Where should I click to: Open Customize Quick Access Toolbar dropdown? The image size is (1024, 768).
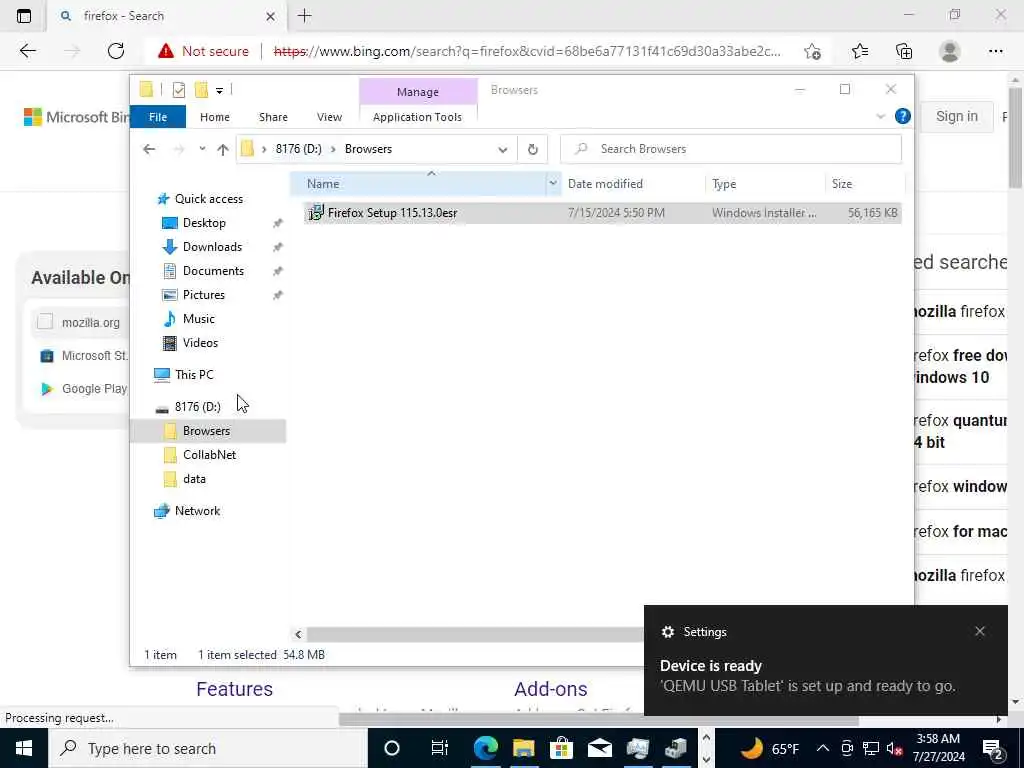pyautogui.click(x=219, y=91)
